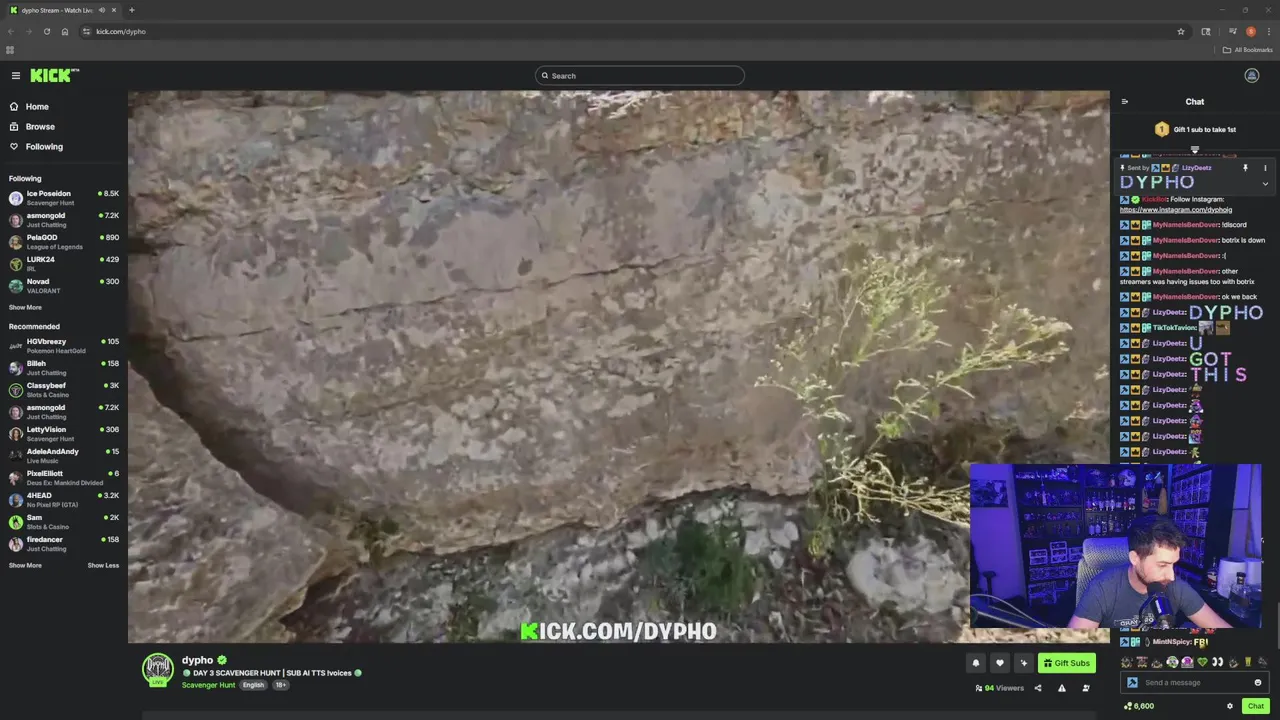Open firedancer recommended channel

click(63, 544)
